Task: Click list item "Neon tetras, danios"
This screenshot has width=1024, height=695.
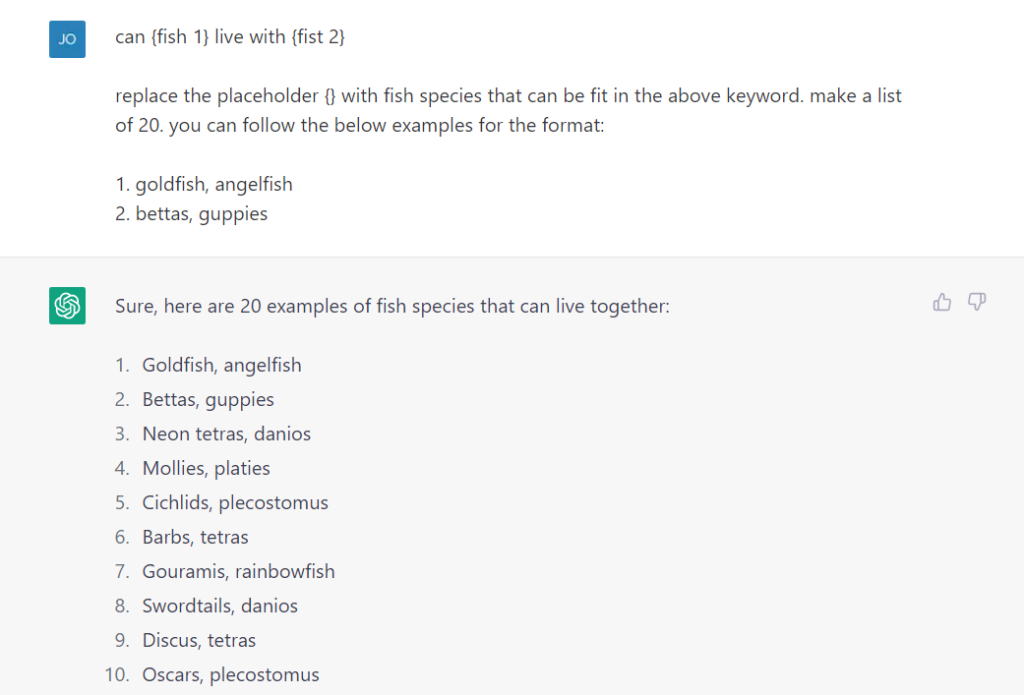Action: (x=226, y=434)
